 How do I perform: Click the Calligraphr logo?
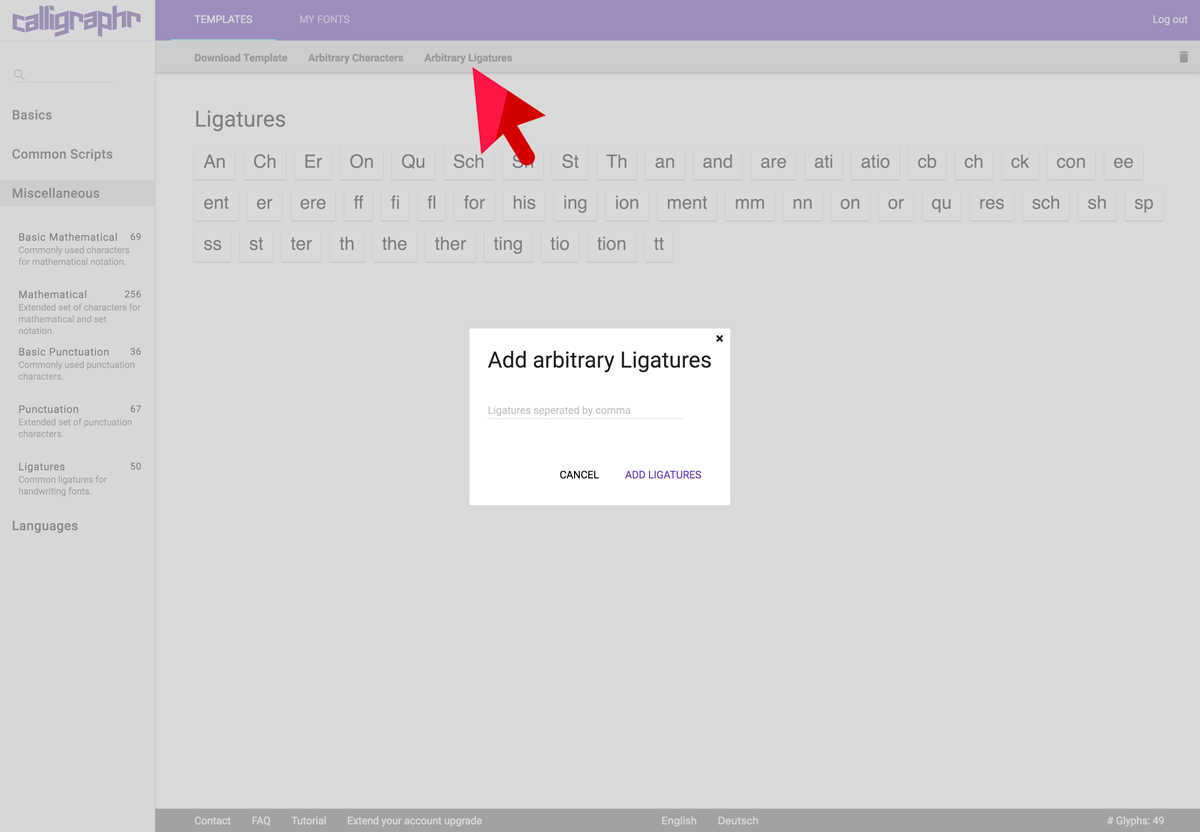tap(77, 20)
